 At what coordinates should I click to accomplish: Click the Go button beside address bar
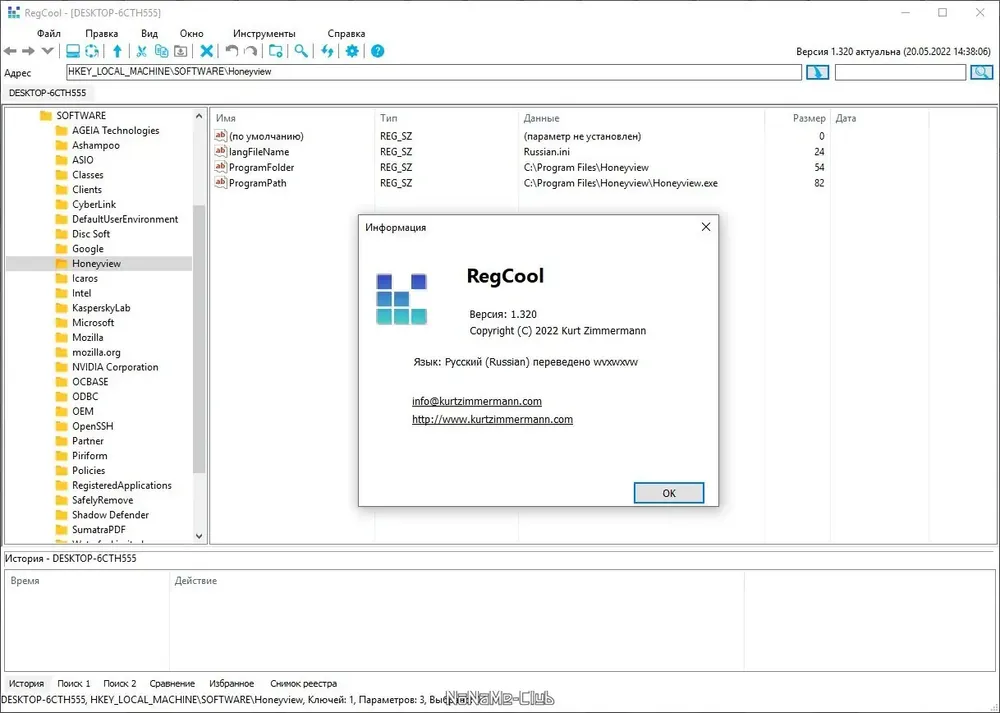[x=818, y=72]
